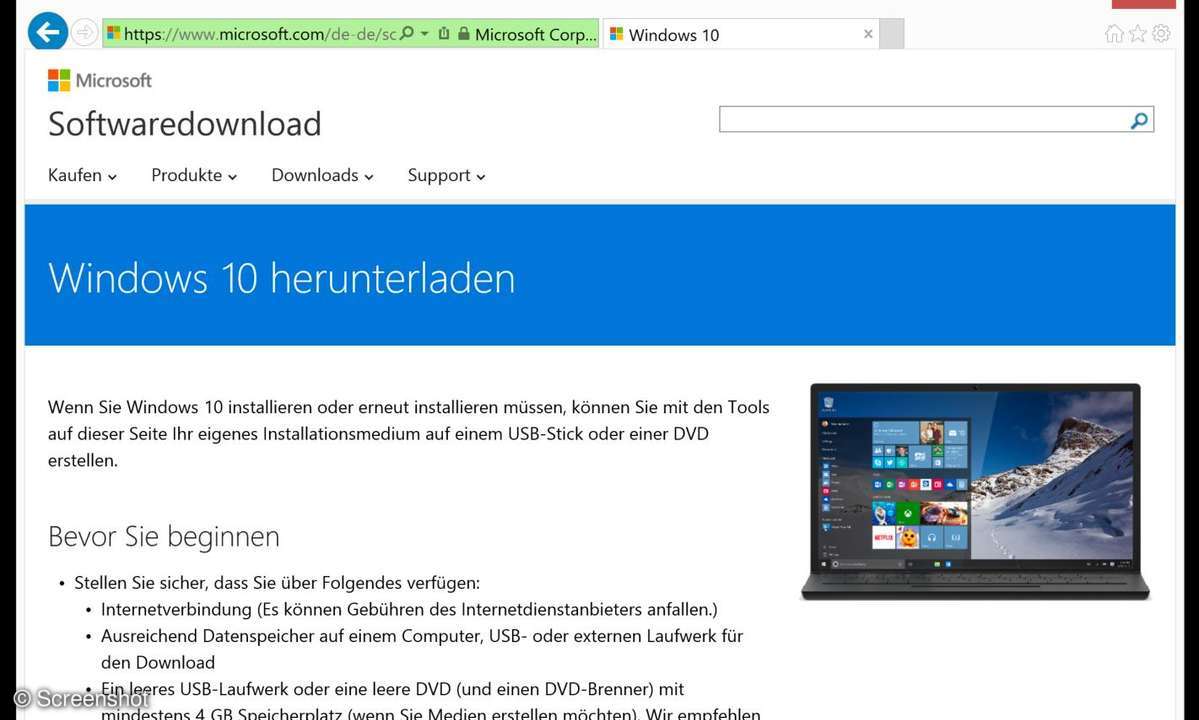Select the Windows 10 browser tab
The image size is (1199, 720).
(x=741, y=34)
